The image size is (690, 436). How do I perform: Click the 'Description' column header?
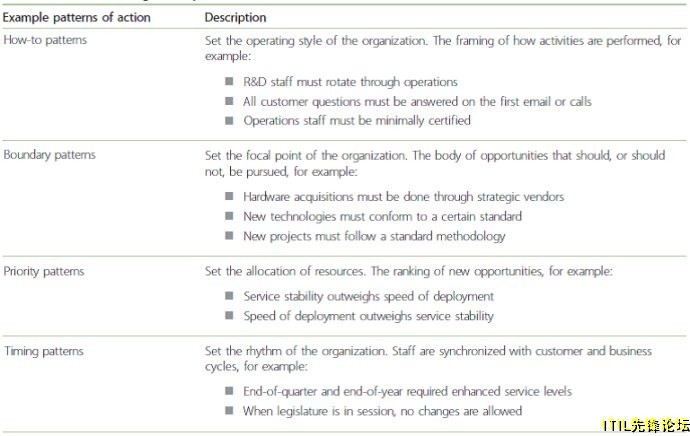tap(235, 18)
